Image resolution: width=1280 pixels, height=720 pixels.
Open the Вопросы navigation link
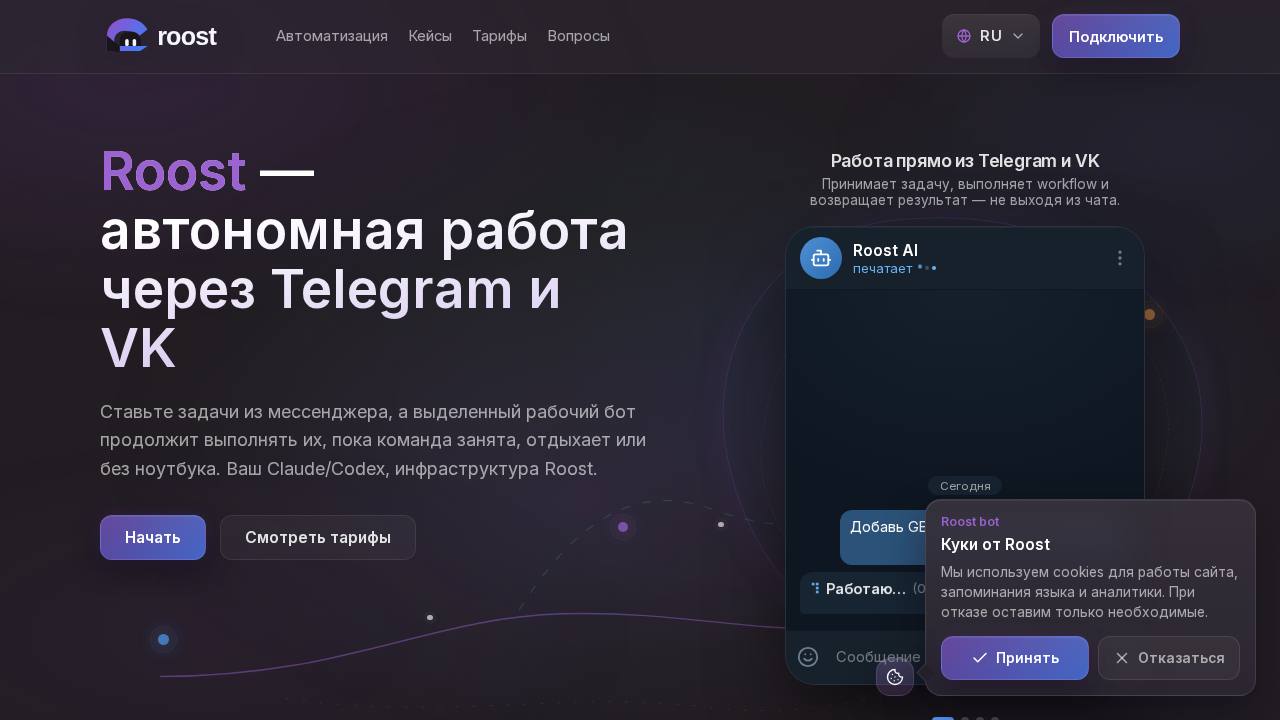point(578,36)
